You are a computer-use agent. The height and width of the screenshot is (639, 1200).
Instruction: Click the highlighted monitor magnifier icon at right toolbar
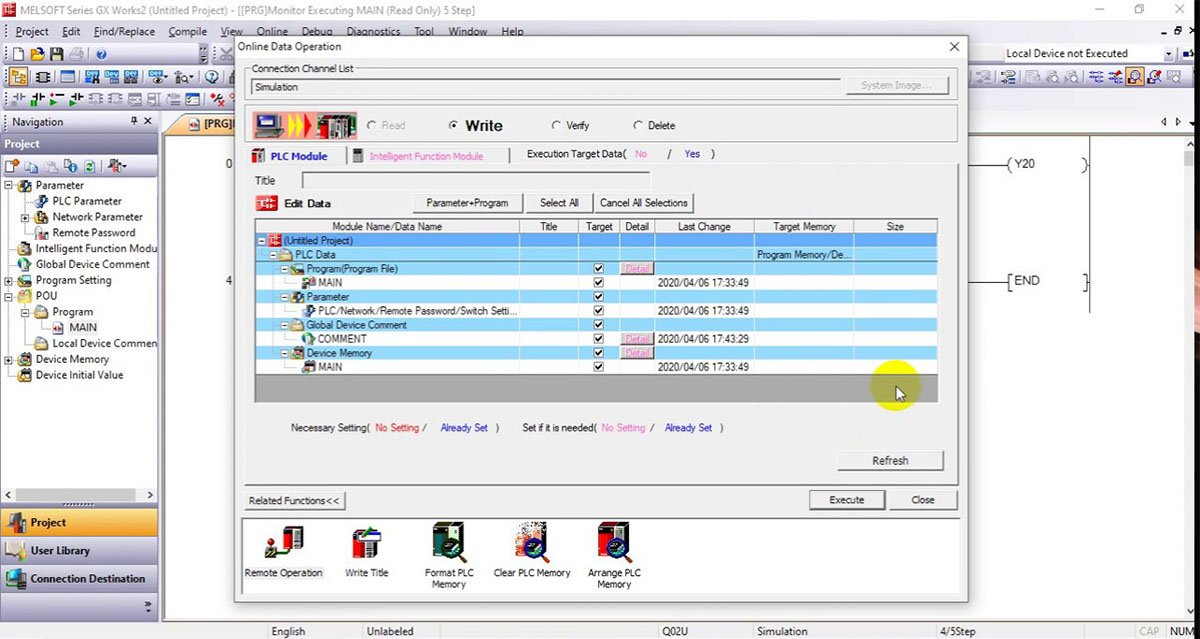pos(1135,77)
